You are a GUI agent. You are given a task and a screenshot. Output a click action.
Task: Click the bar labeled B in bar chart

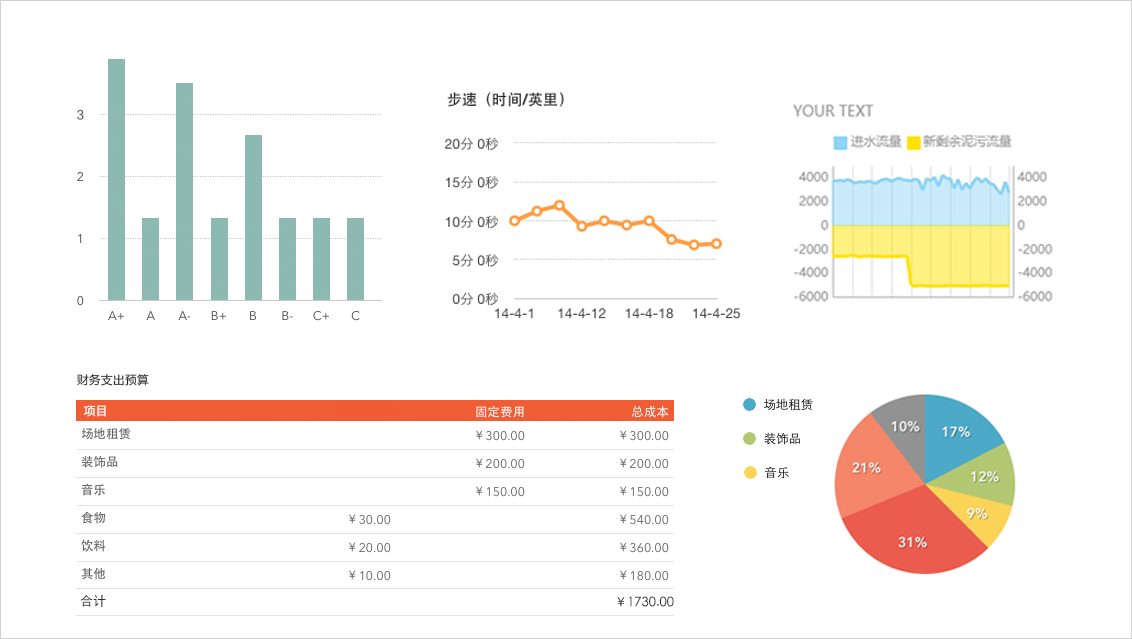(x=253, y=218)
